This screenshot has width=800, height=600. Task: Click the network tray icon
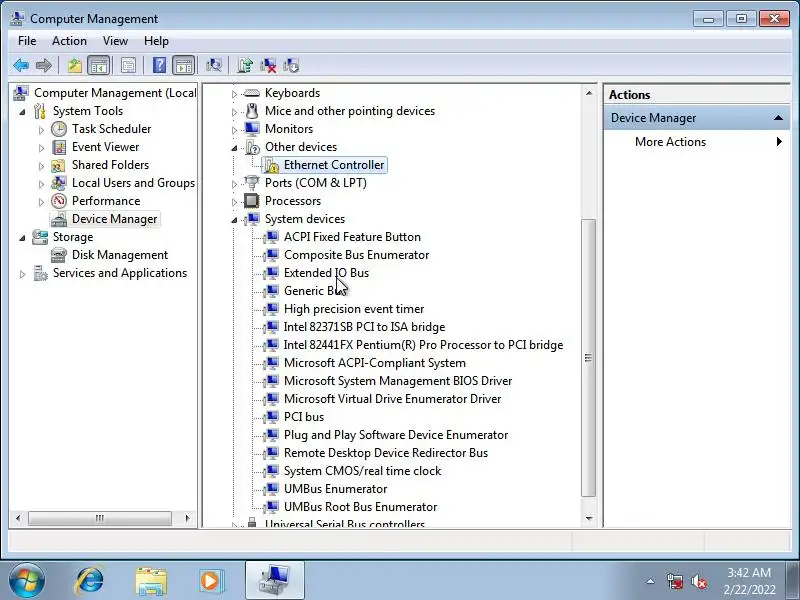[675, 582]
